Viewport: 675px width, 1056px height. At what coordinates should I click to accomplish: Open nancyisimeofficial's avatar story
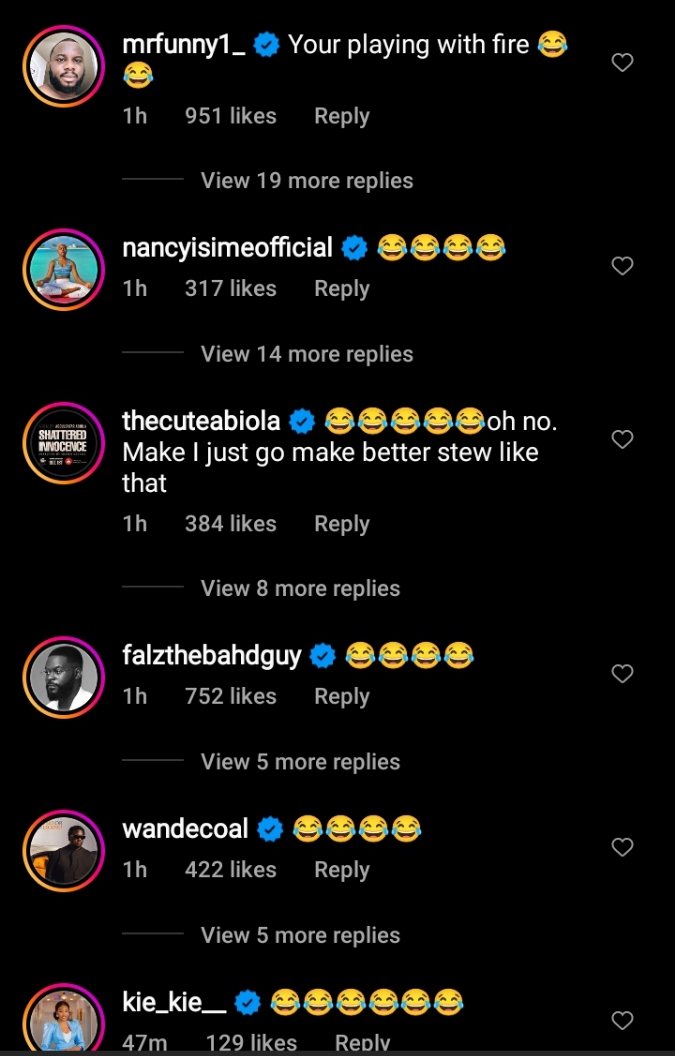coord(63,270)
